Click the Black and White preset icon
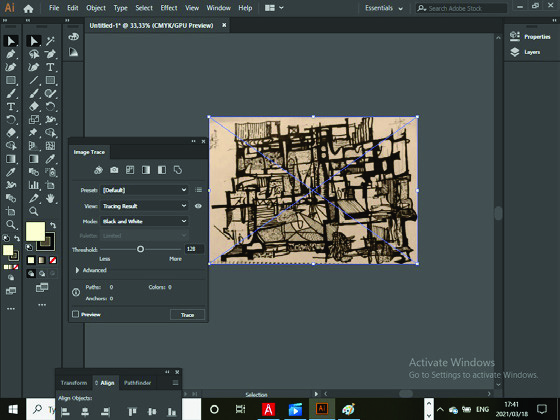 coord(162,170)
